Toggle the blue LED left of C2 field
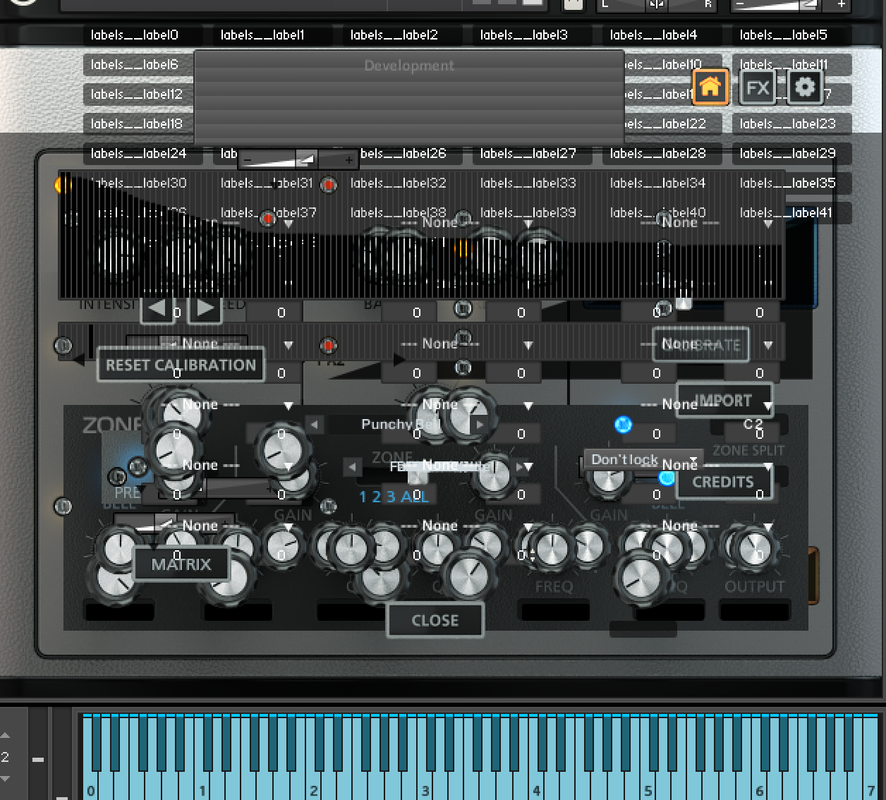 pyautogui.click(x=623, y=424)
